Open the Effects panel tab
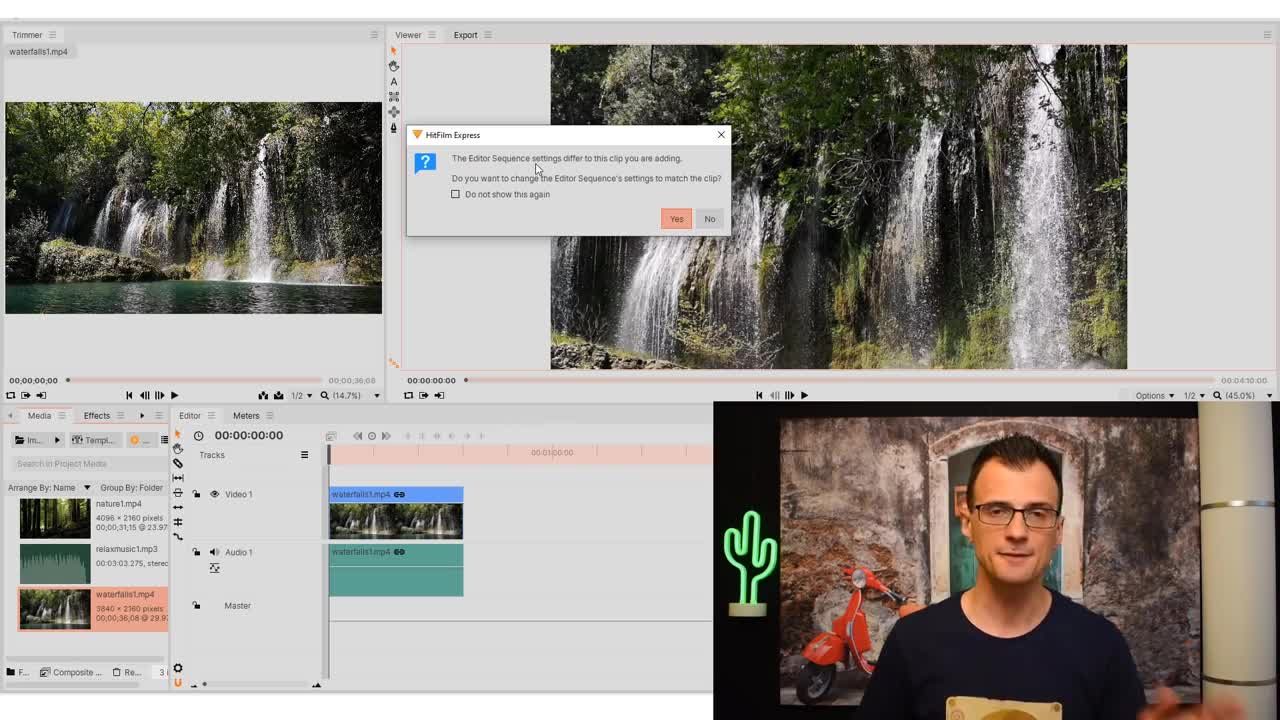1280x720 pixels. pyautogui.click(x=97, y=416)
